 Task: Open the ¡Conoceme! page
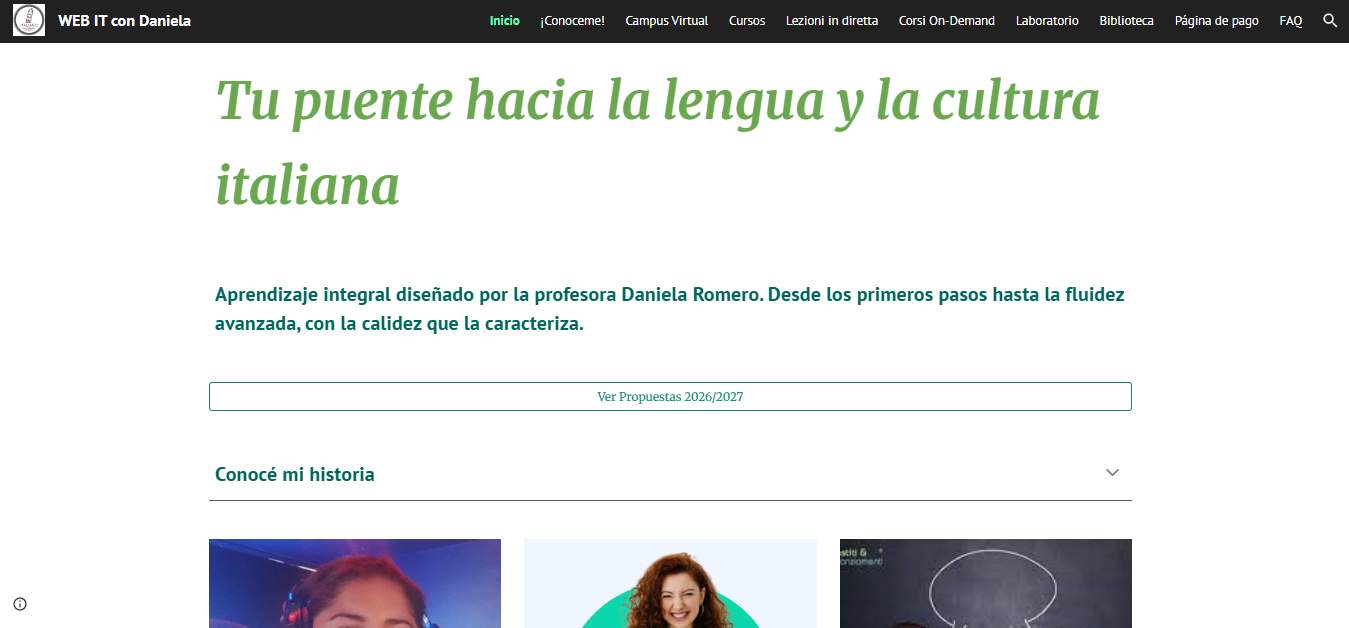coord(572,21)
